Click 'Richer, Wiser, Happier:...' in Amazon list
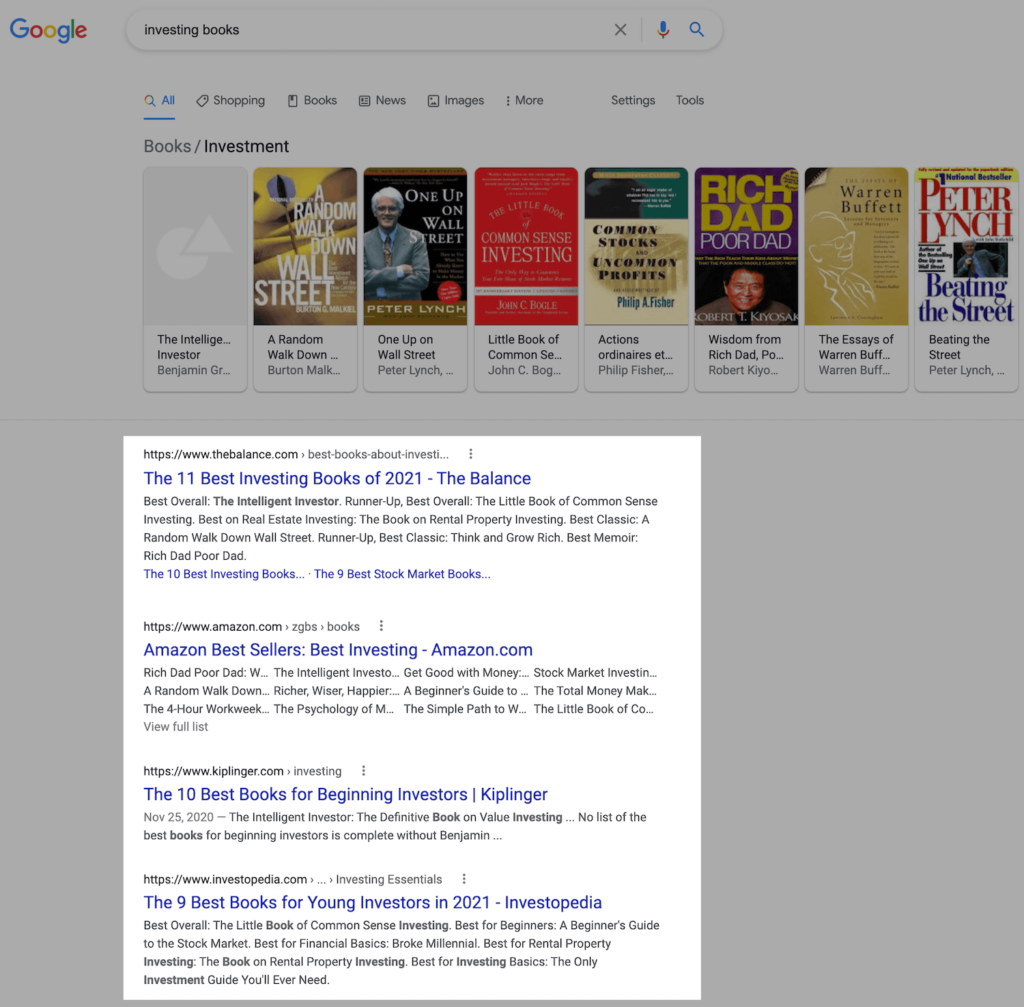This screenshot has width=1024, height=1007. point(336,691)
